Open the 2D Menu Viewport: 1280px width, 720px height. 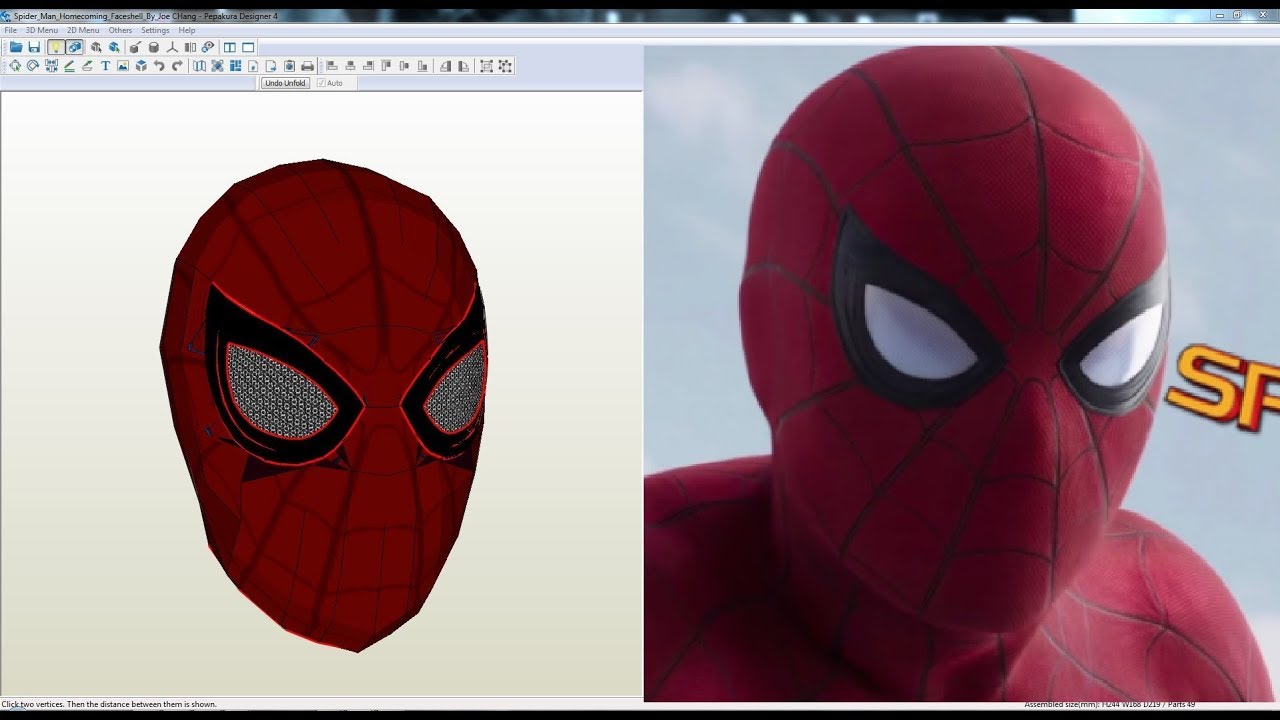[84, 30]
